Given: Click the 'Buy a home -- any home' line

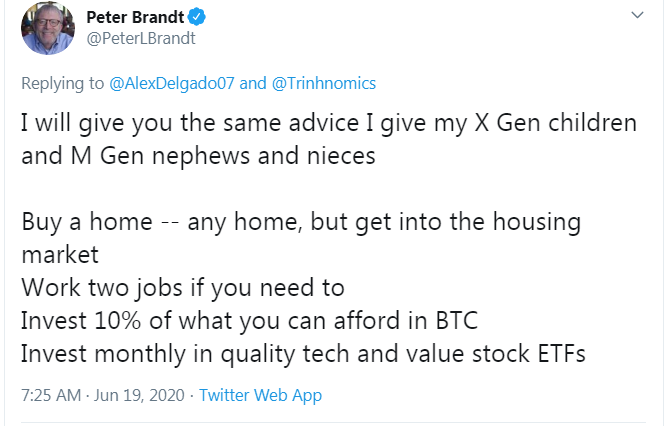Looking at the screenshot, I should [x=300, y=222].
